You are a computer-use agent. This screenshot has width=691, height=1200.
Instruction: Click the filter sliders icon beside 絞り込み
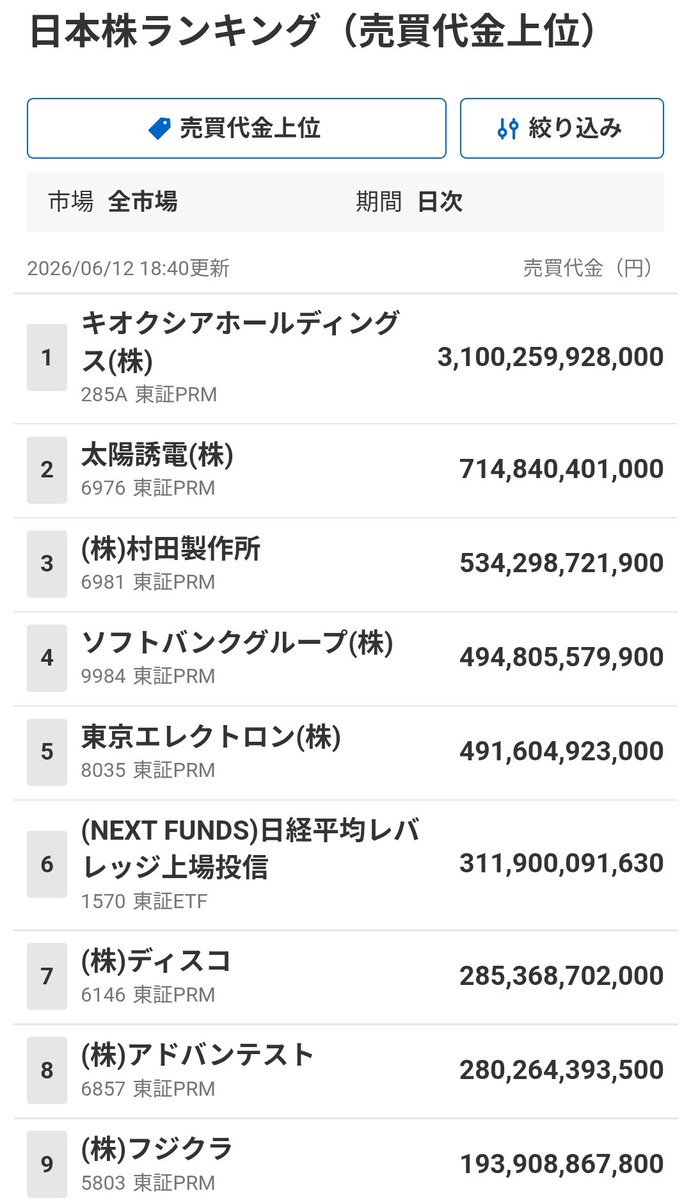coord(508,128)
